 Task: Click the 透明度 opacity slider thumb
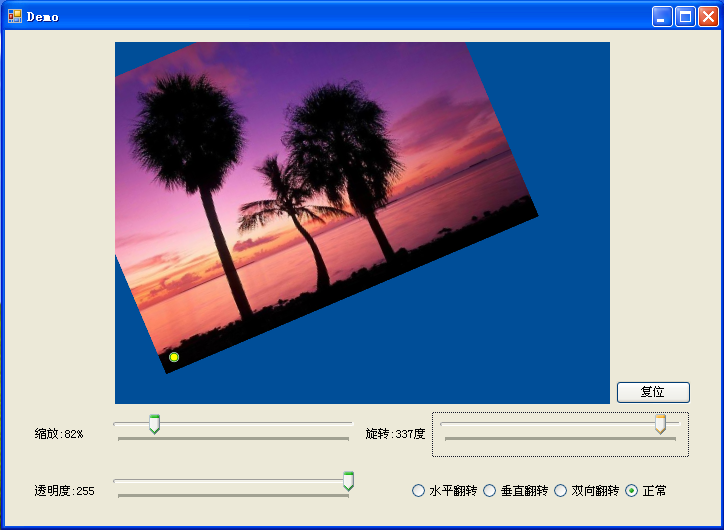tap(348, 481)
